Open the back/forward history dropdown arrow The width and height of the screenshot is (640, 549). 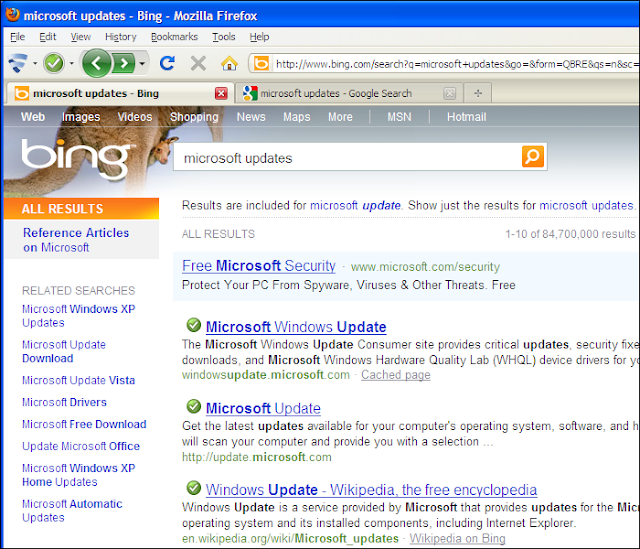(142, 63)
